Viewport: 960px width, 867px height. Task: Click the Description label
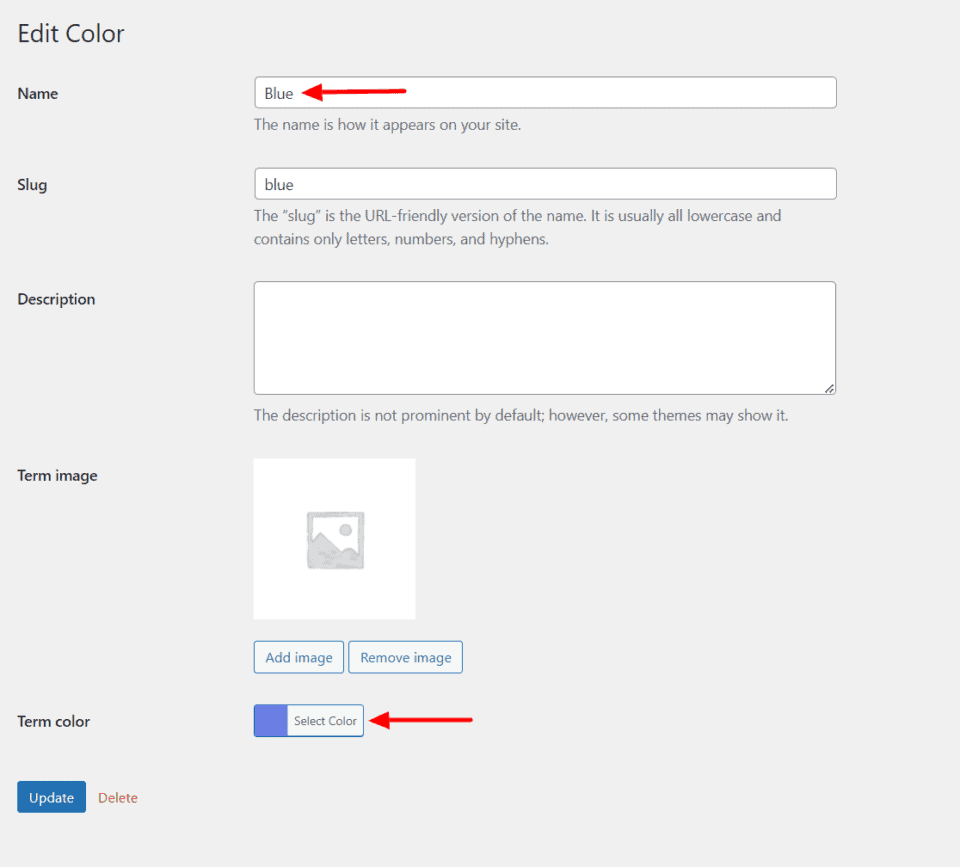pyautogui.click(x=56, y=298)
